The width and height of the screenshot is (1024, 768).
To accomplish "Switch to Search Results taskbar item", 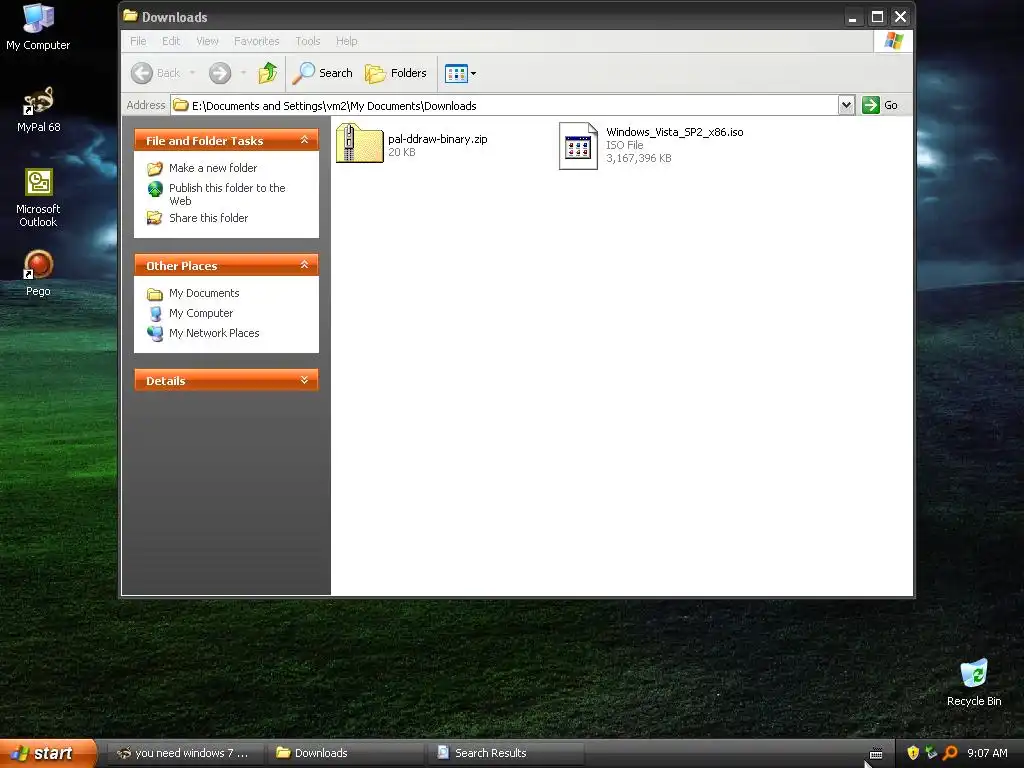I will [505, 753].
